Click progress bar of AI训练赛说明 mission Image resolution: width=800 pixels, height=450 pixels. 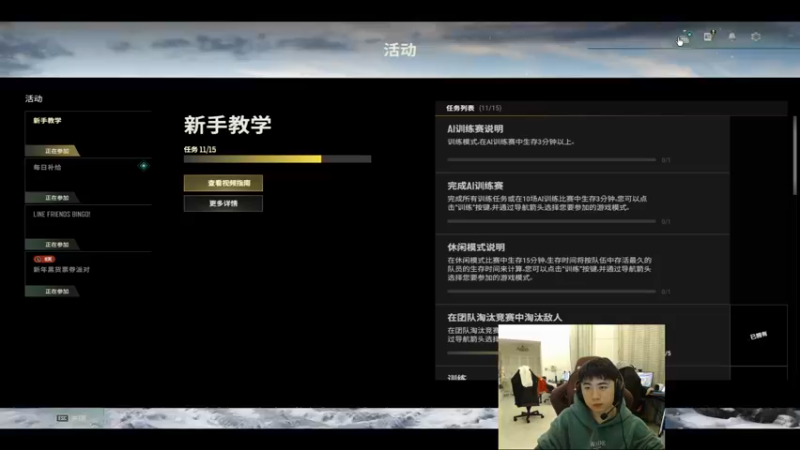click(552, 160)
